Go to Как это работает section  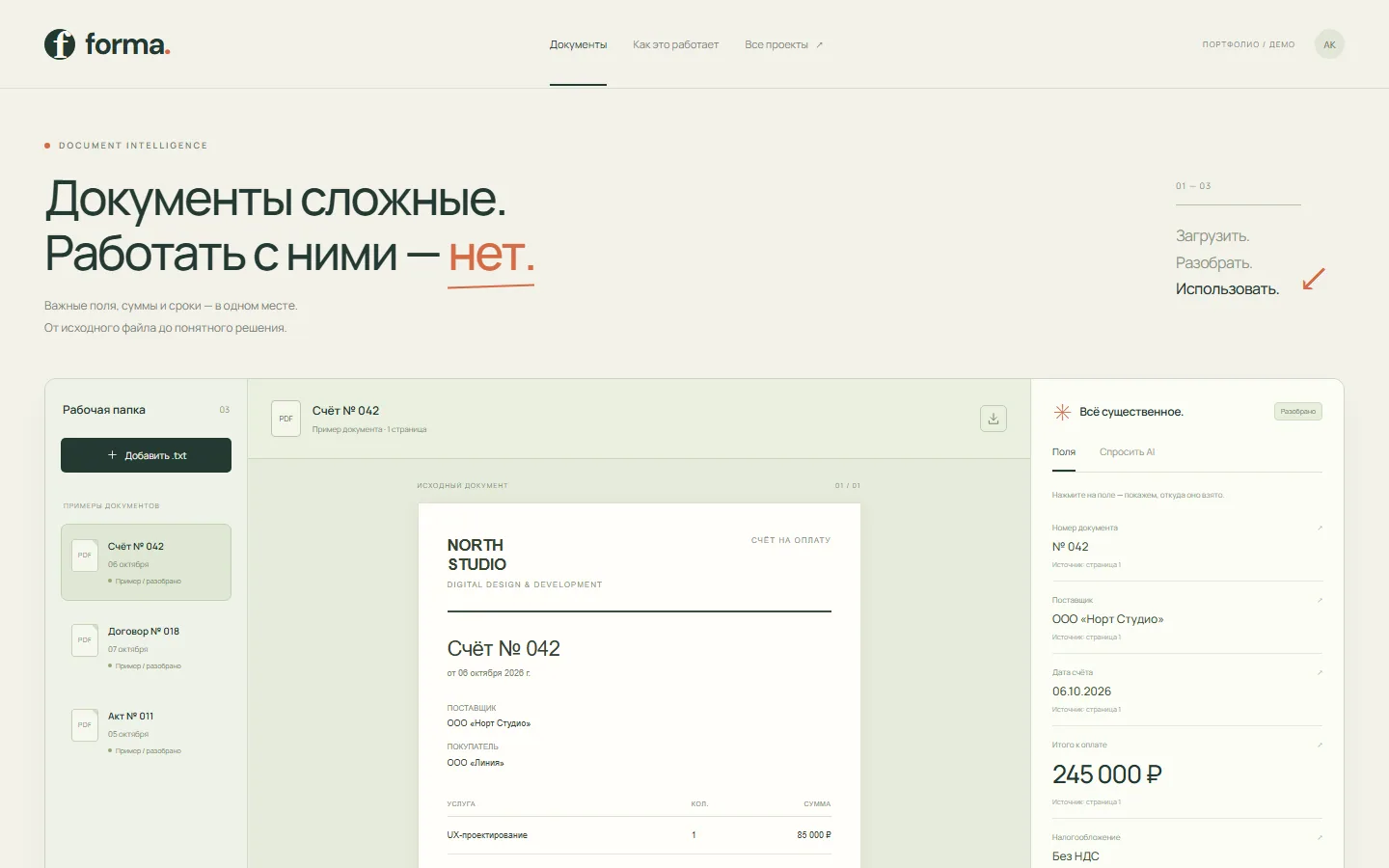click(675, 44)
